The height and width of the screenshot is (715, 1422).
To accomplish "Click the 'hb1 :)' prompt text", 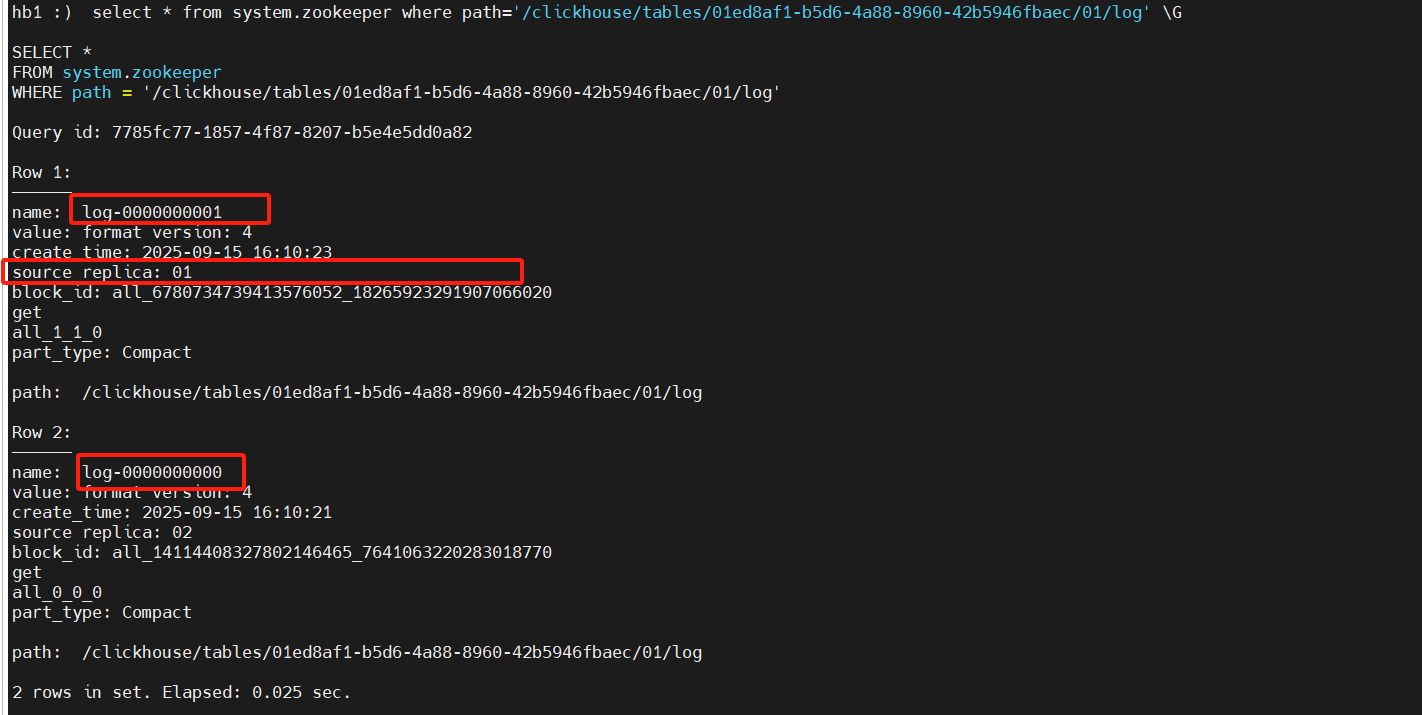I will [x=41, y=13].
